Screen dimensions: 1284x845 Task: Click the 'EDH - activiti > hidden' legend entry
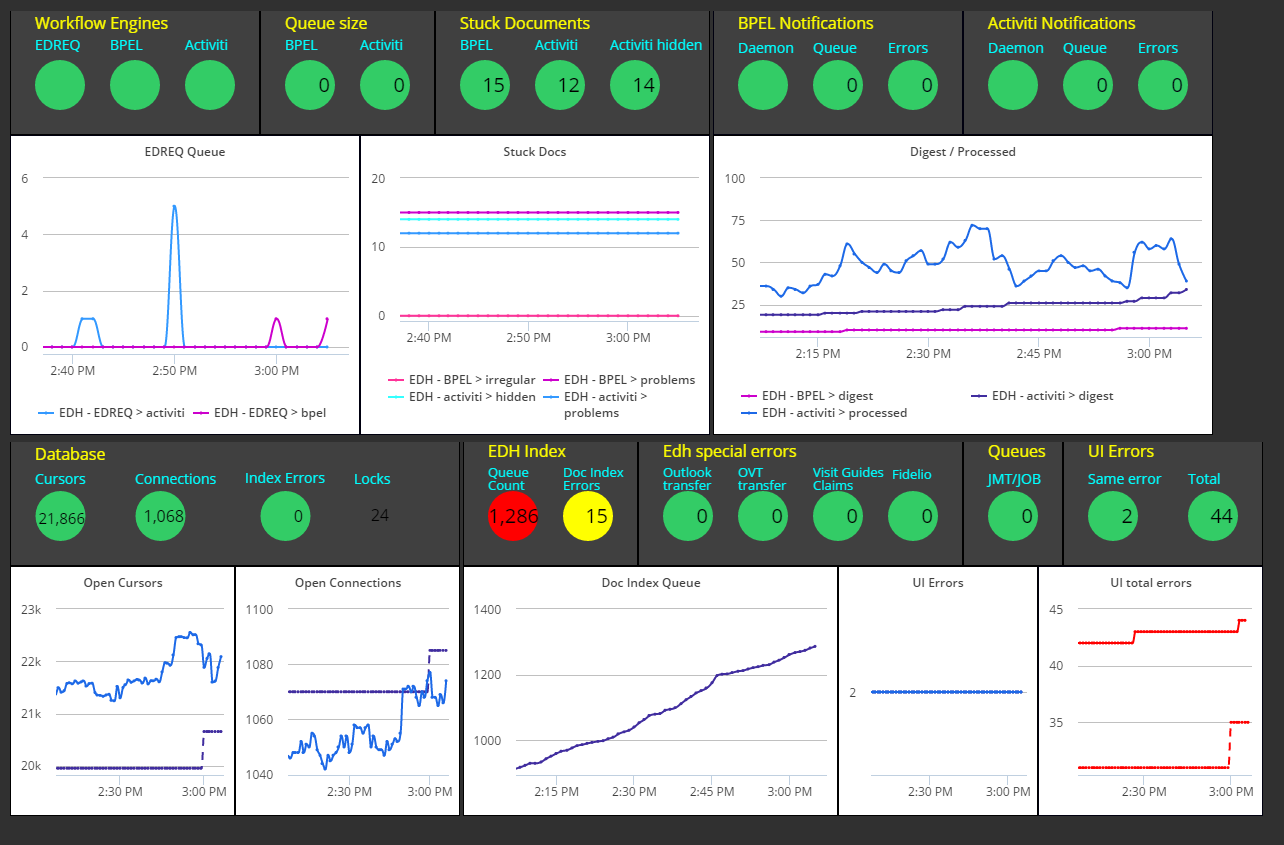point(461,397)
